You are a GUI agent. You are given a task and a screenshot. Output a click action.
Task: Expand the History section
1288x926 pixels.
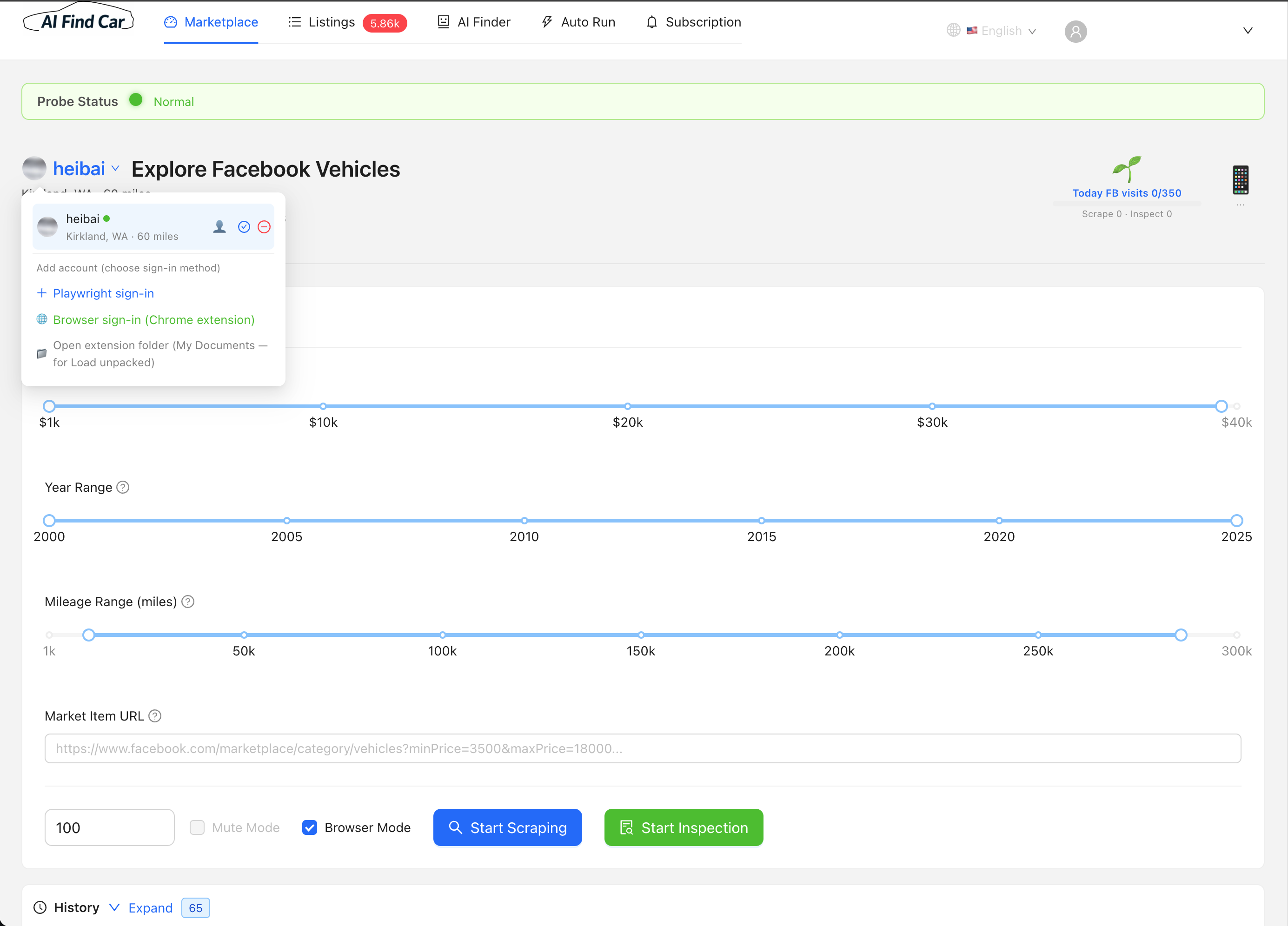[141, 907]
